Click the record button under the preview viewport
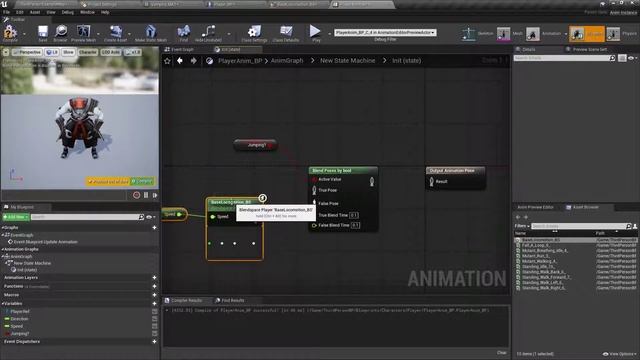Screen dimensions: 640x360 pyautogui.click(x=136, y=195)
